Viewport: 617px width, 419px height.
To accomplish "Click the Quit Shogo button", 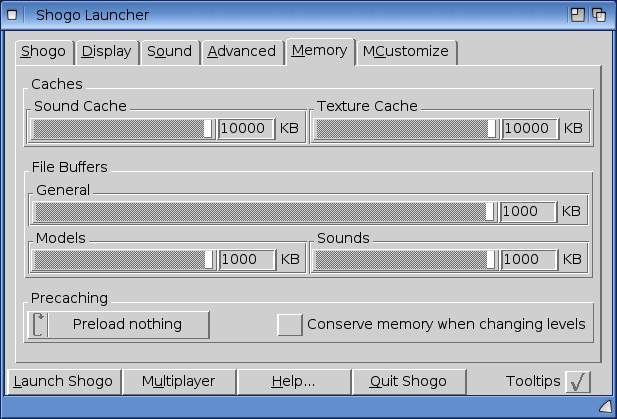I will [x=409, y=382].
